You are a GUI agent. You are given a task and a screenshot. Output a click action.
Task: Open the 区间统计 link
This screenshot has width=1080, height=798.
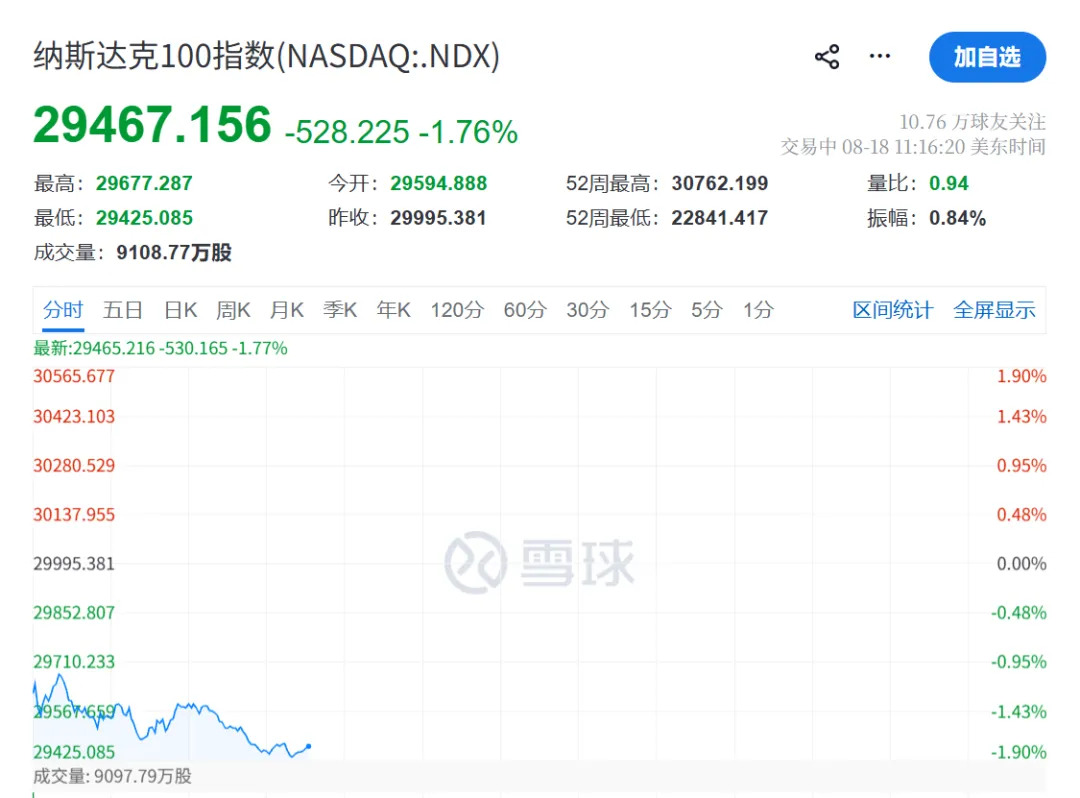tap(893, 310)
